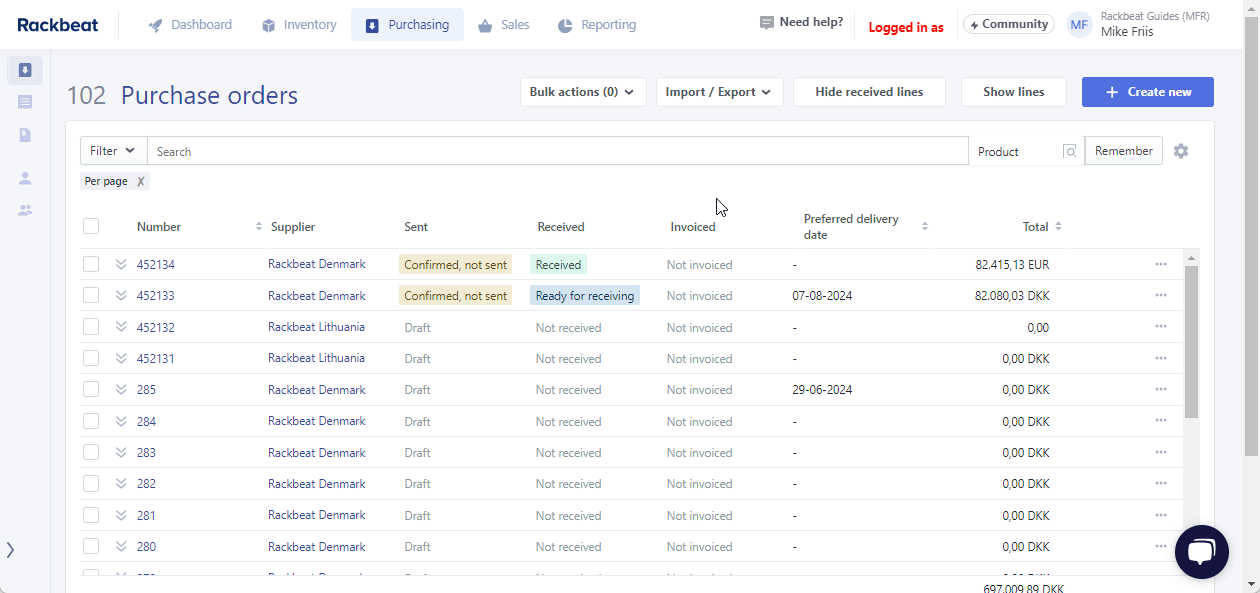This screenshot has width=1260, height=593.
Task: Open the purchase orders sidebar icon
Action: pyautogui.click(x=25, y=70)
